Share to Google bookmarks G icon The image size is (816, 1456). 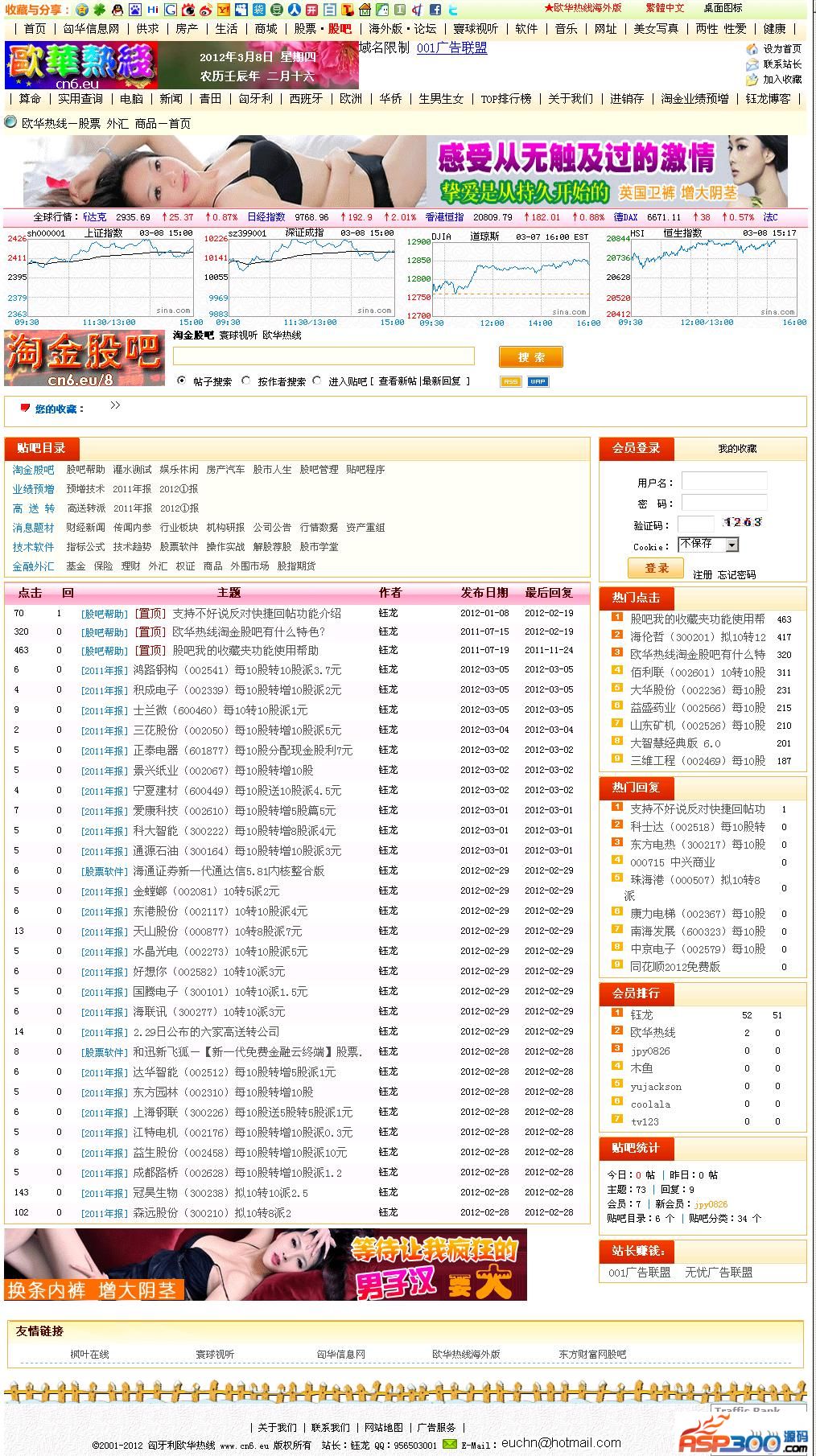click(171, 10)
